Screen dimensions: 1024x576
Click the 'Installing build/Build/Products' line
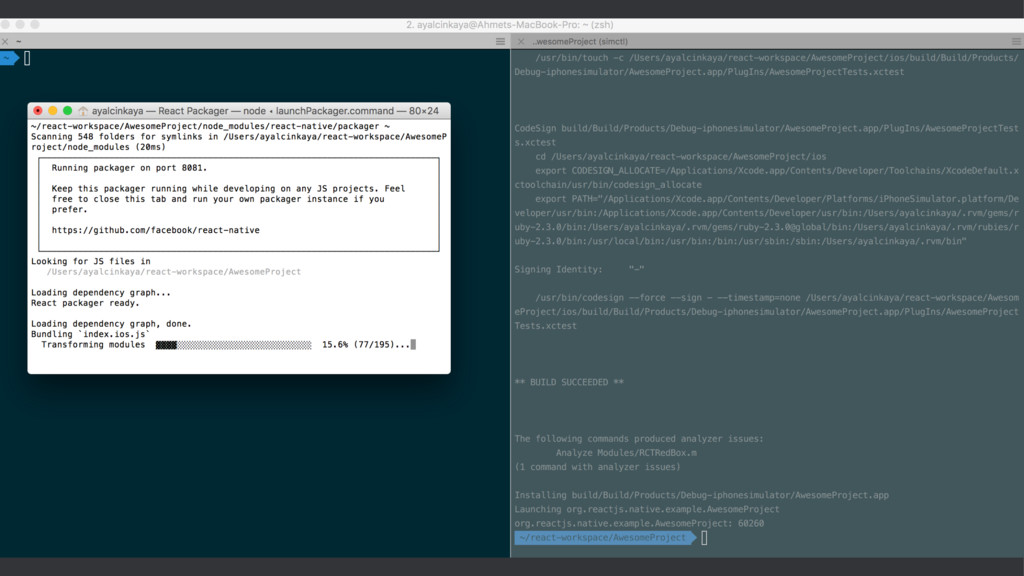pyautogui.click(x=701, y=495)
